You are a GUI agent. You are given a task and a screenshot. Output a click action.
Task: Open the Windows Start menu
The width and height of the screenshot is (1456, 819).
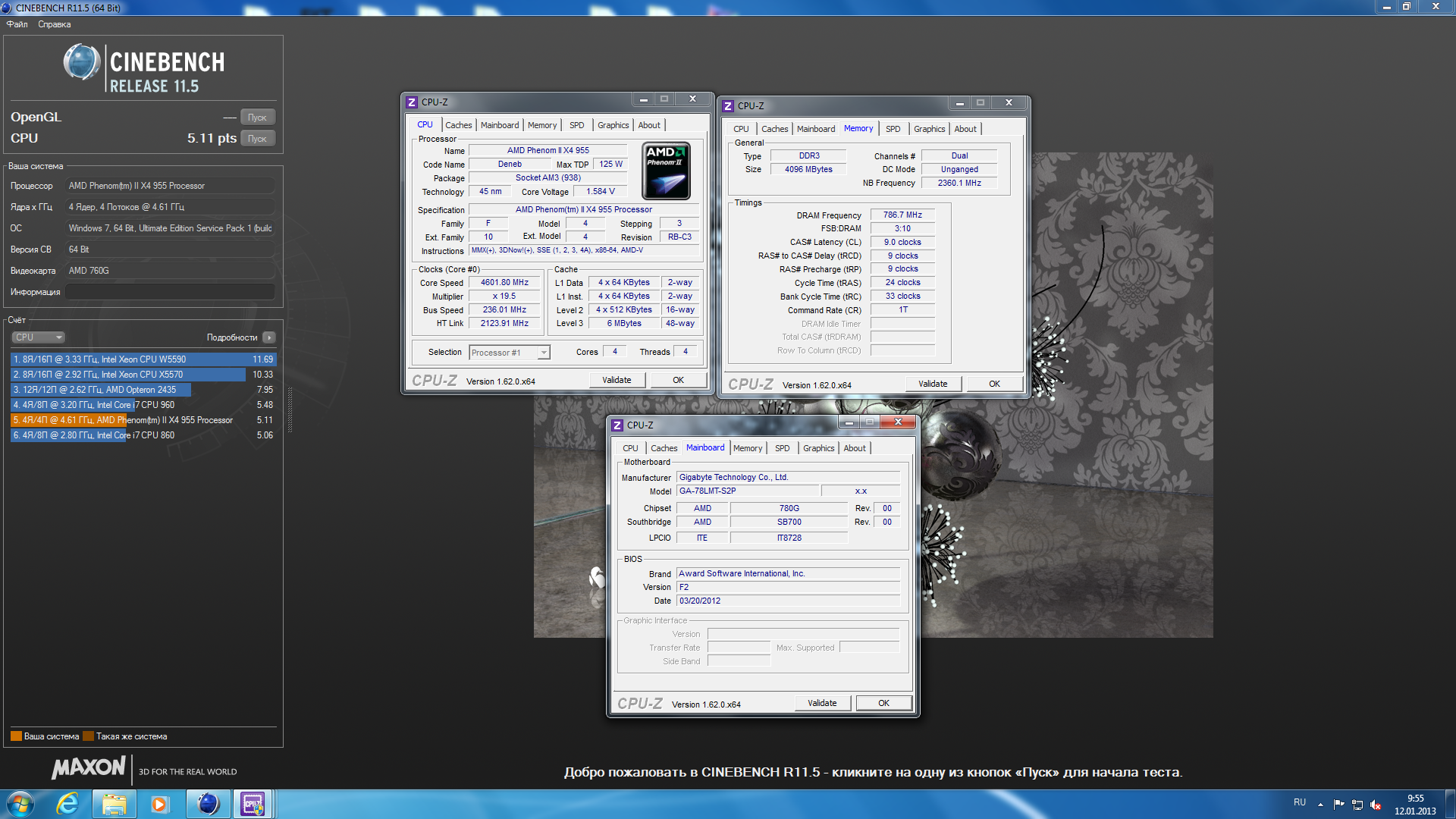(x=20, y=804)
